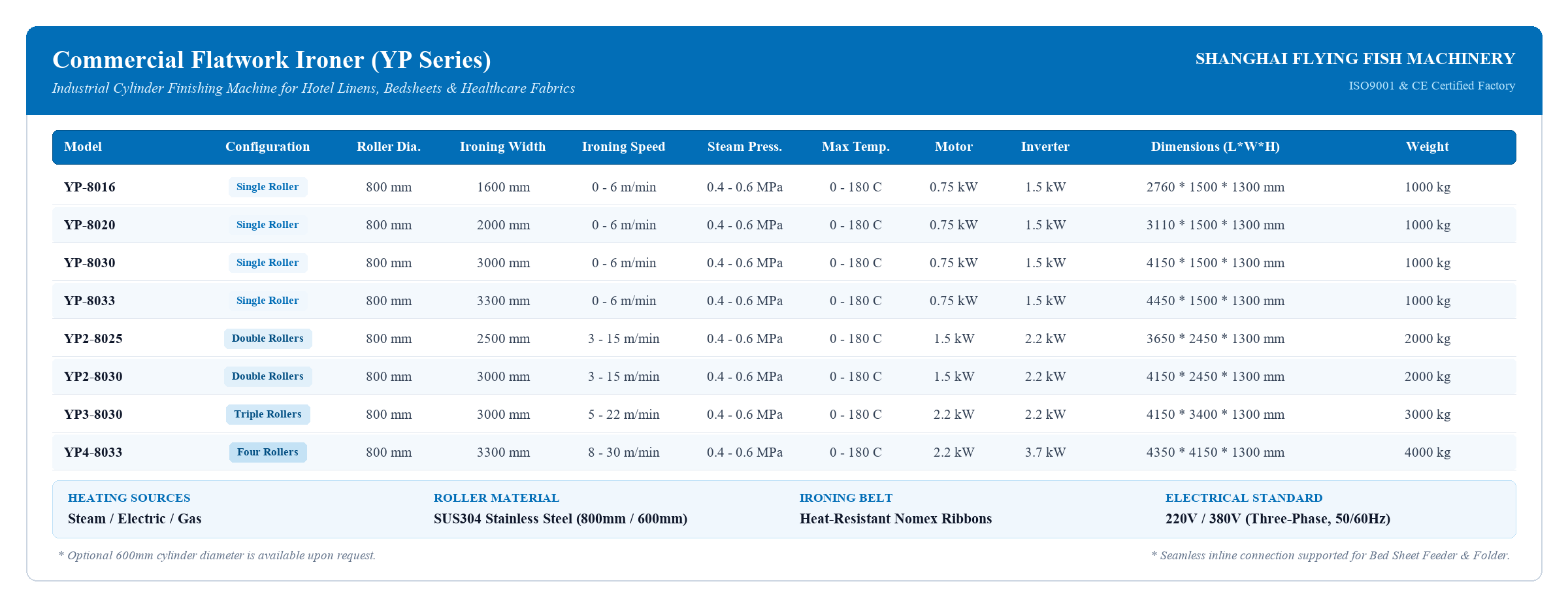The height and width of the screenshot is (607, 1568).
Task: Click the Model column header
Action: pos(83,147)
